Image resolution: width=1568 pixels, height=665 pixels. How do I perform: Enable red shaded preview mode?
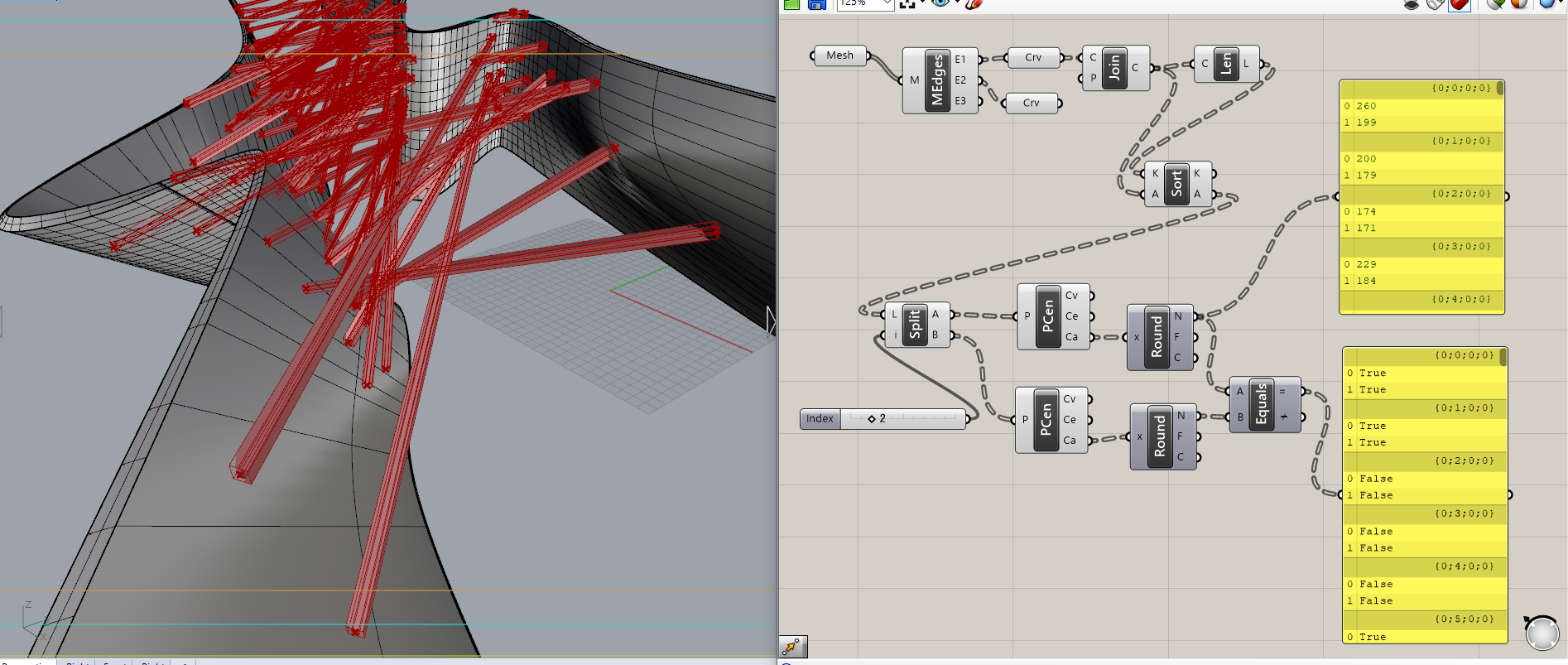pyautogui.click(x=1459, y=4)
